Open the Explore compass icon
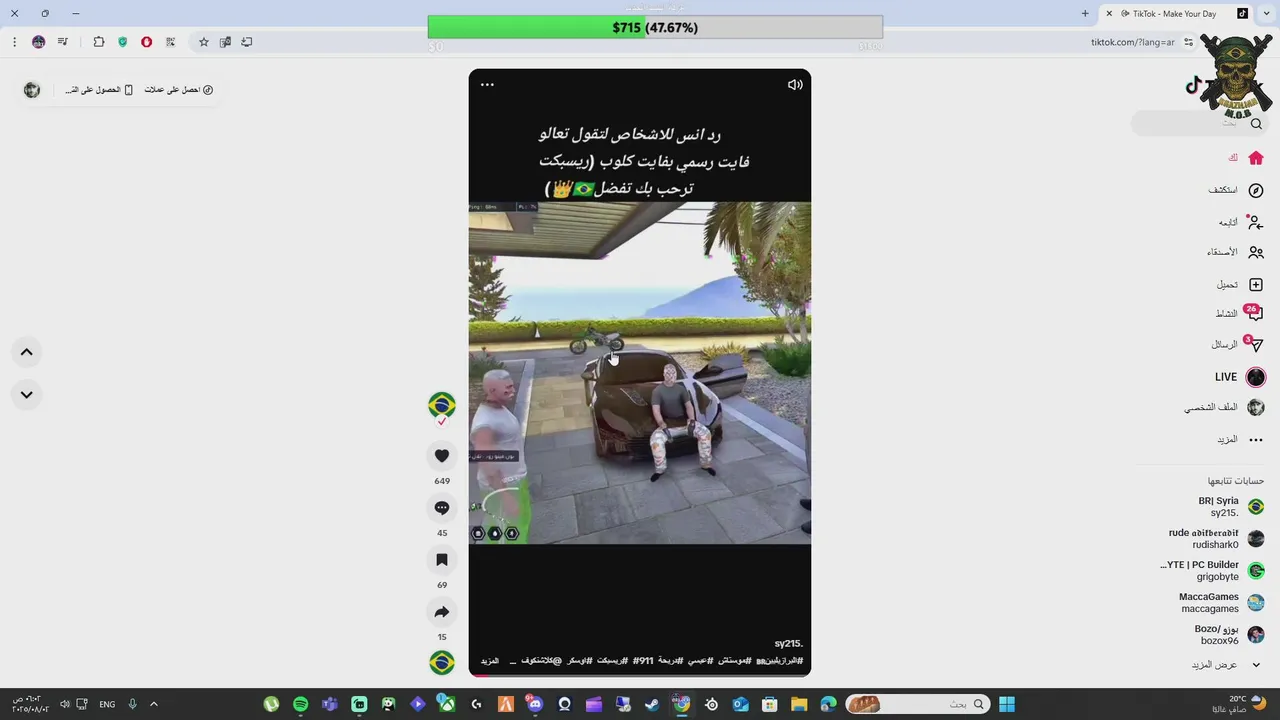The image size is (1280, 720). pyautogui.click(x=1256, y=190)
